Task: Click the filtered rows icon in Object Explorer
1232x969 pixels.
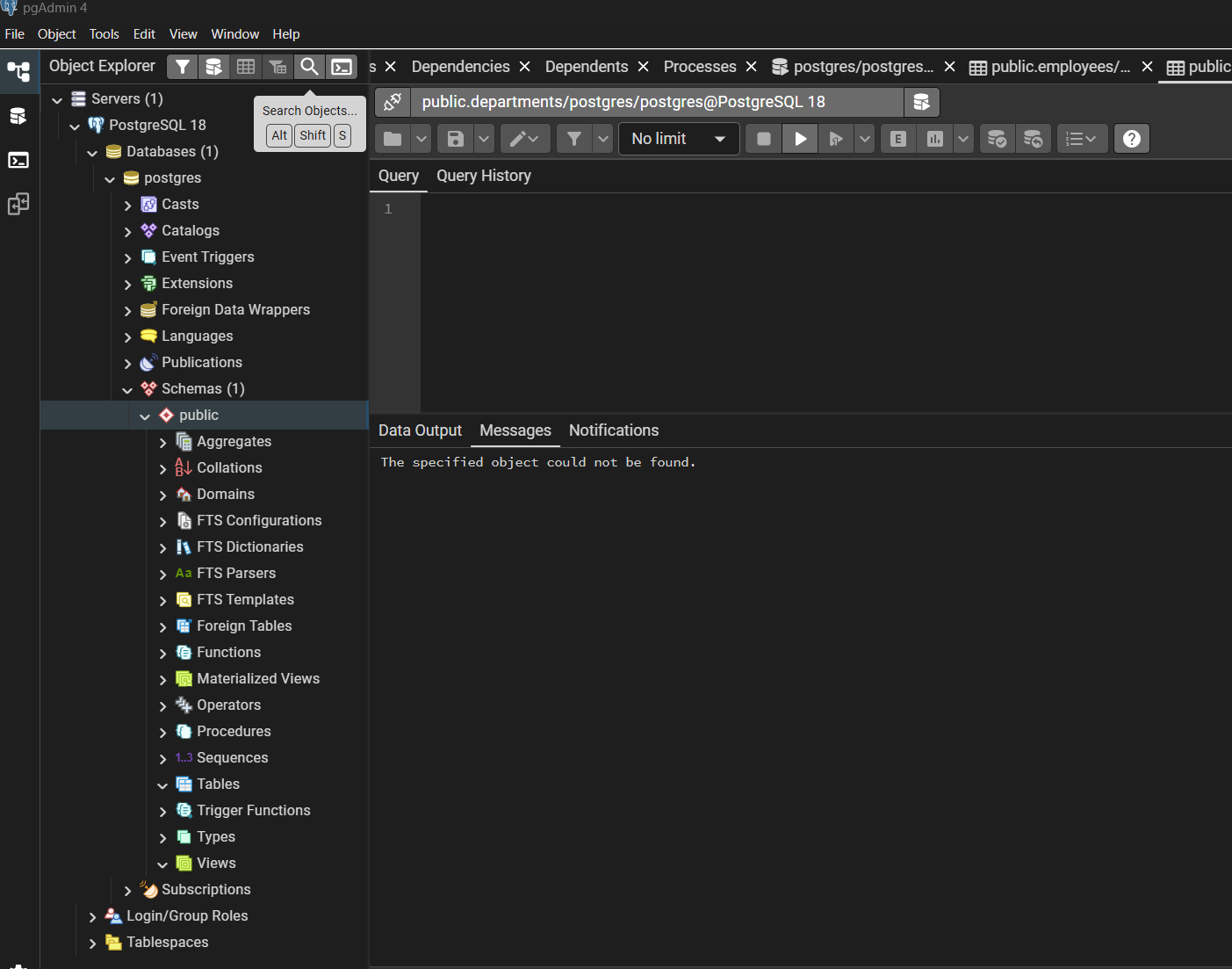Action: (x=277, y=67)
